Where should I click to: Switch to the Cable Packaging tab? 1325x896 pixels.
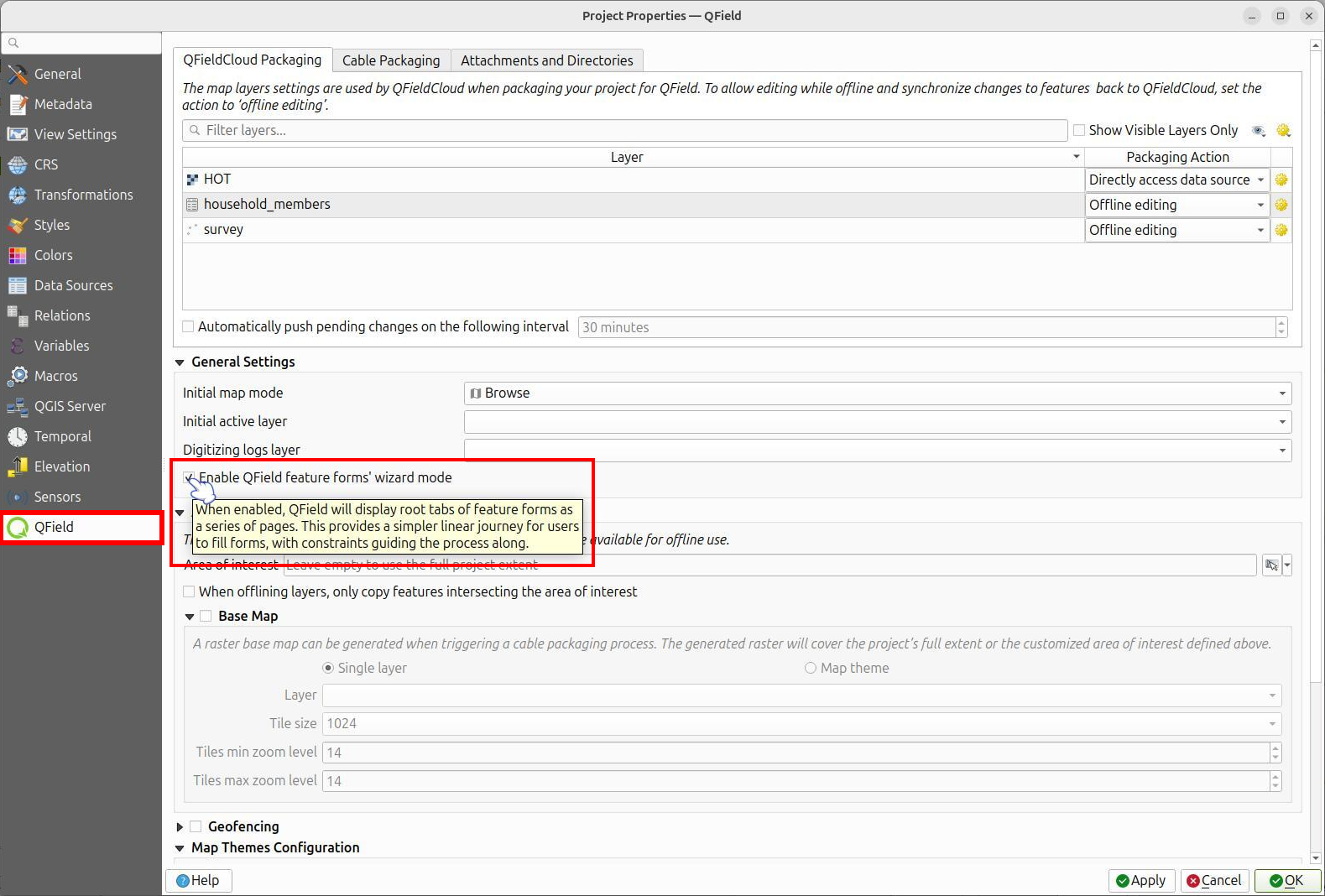(390, 60)
